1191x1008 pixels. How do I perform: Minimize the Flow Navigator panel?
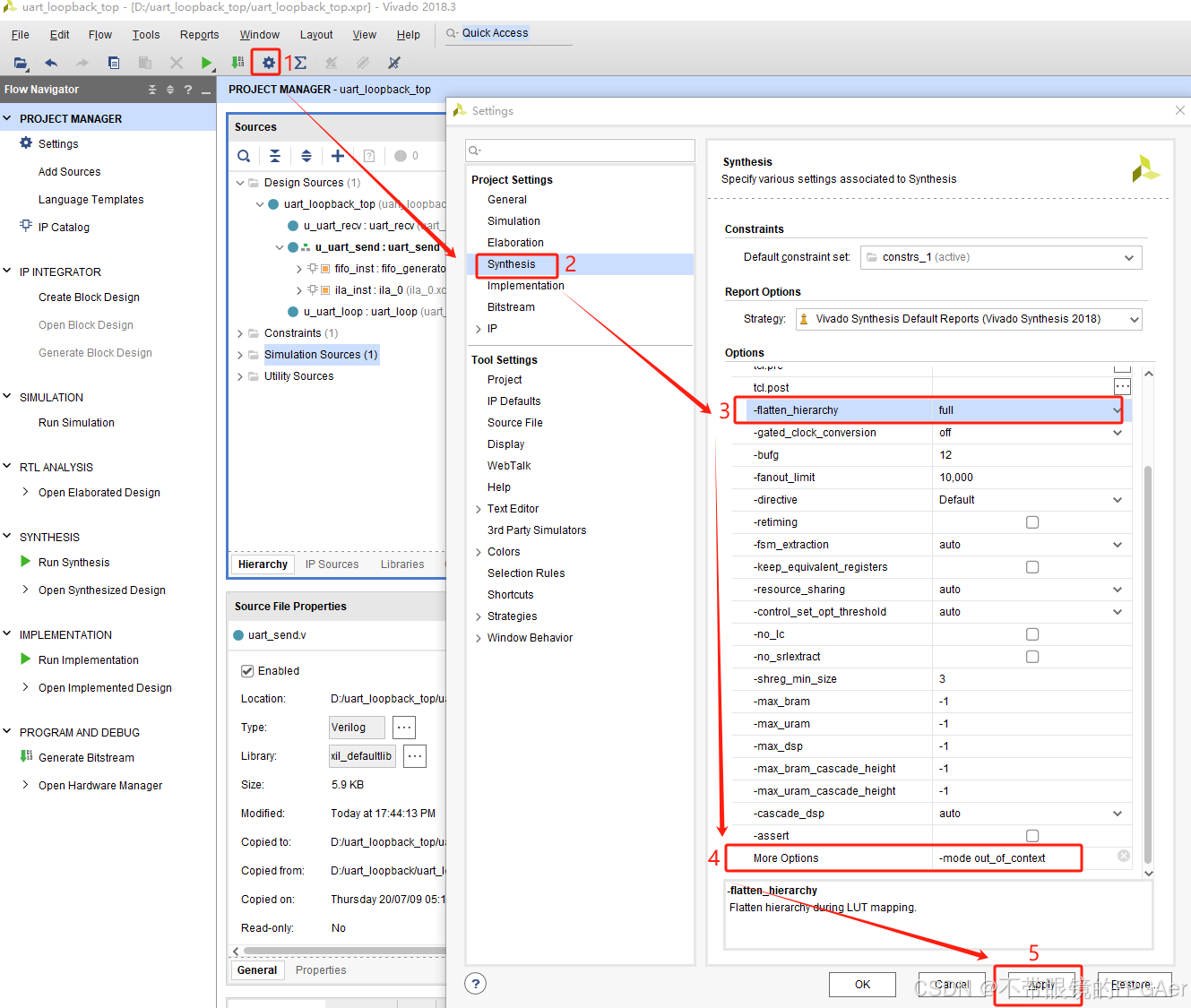pyautogui.click(x=206, y=90)
